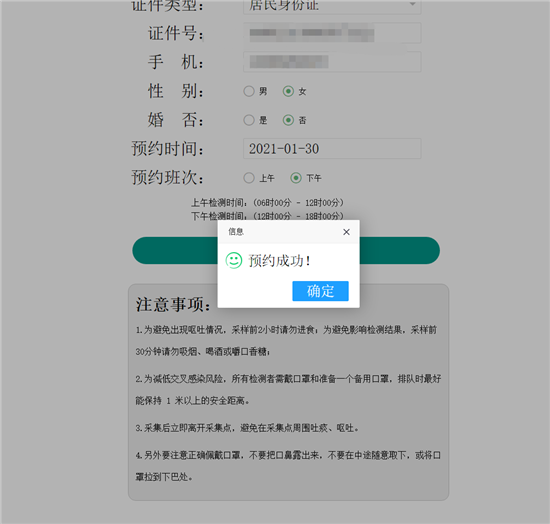Close the 信息 dialog with the X

[346, 232]
